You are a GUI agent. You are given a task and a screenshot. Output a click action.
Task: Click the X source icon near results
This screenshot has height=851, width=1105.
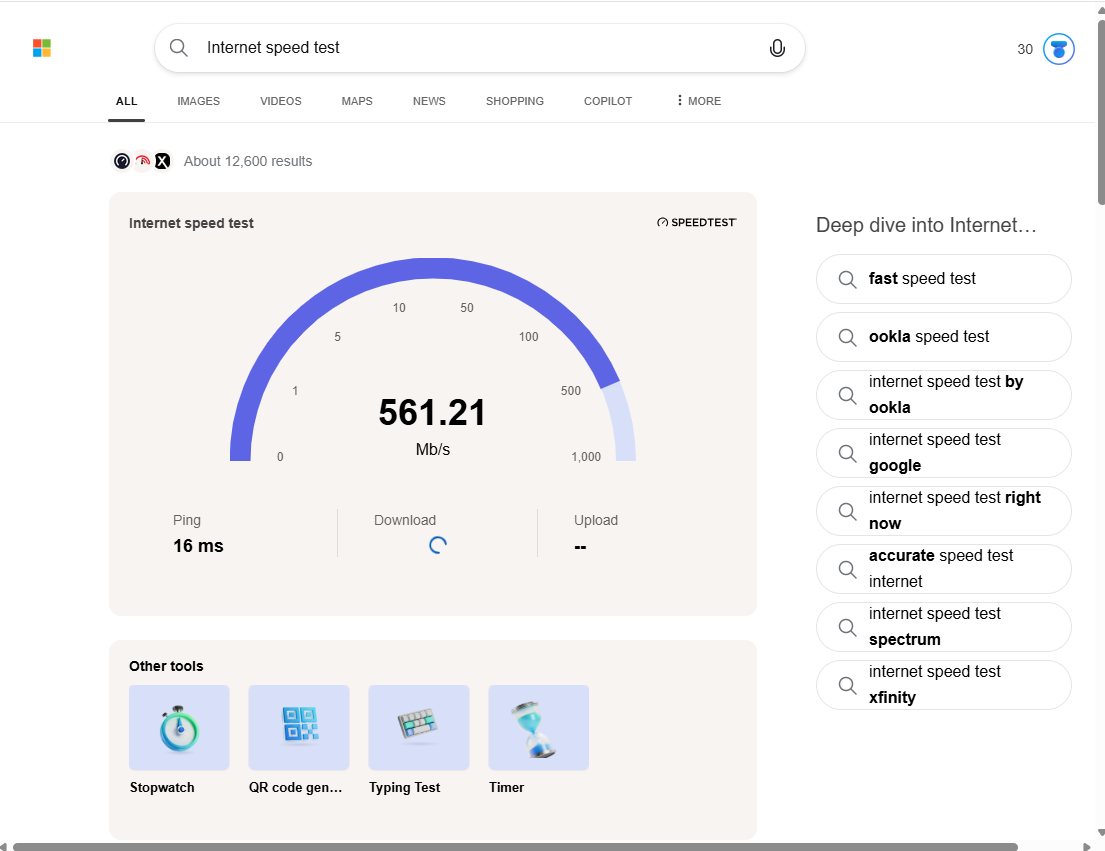[162, 161]
